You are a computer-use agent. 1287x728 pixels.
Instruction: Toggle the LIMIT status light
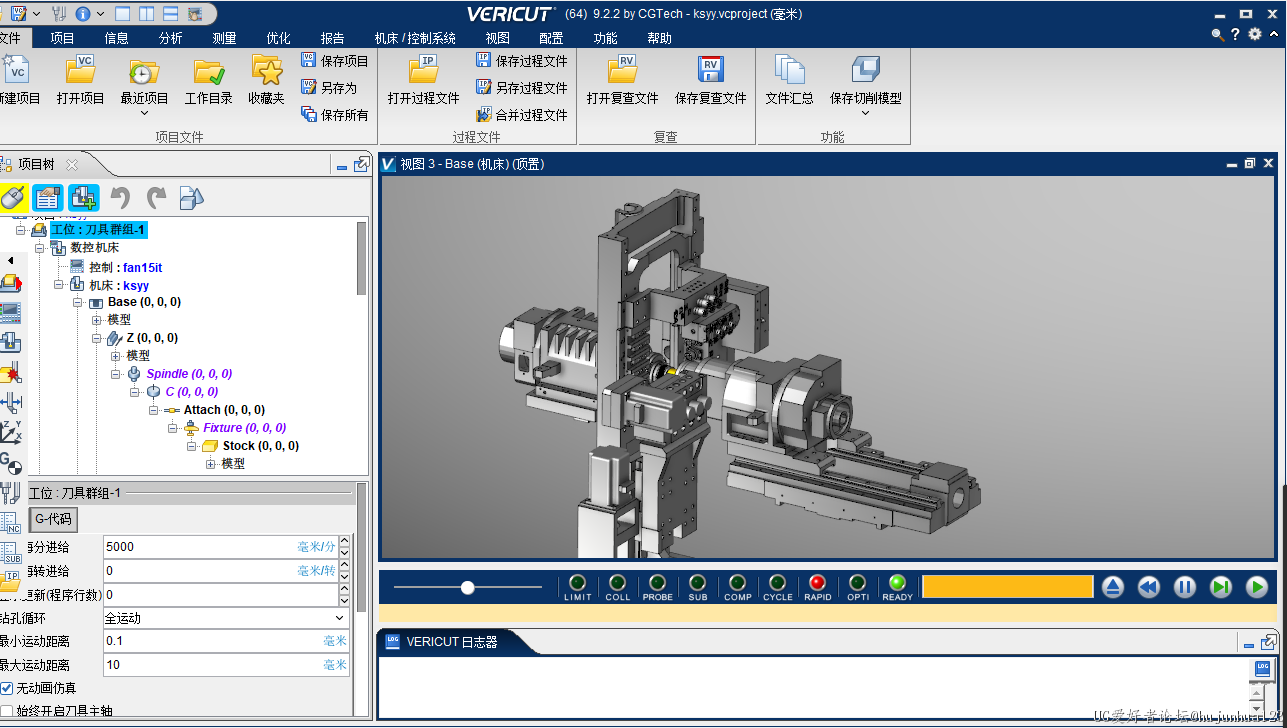[577, 582]
